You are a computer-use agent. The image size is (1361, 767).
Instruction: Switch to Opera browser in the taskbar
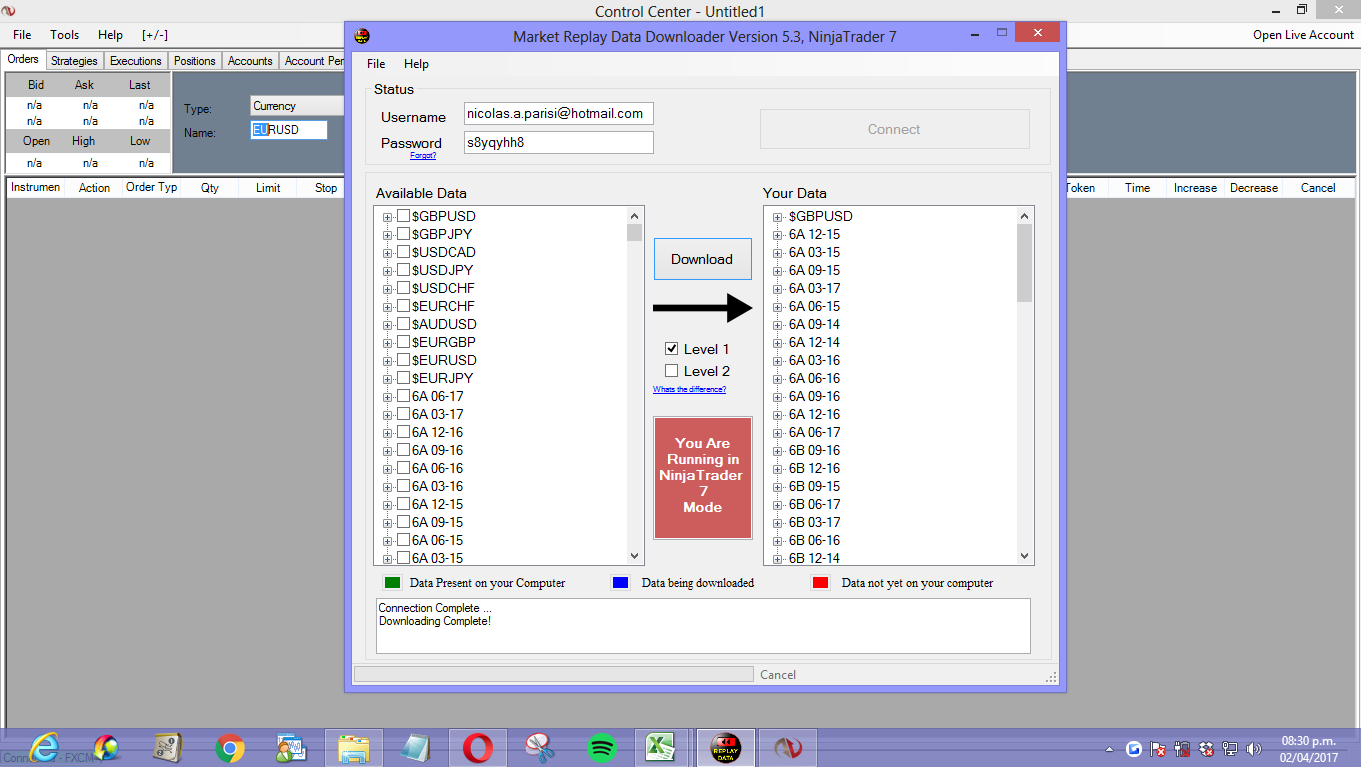[x=478, y=747]
